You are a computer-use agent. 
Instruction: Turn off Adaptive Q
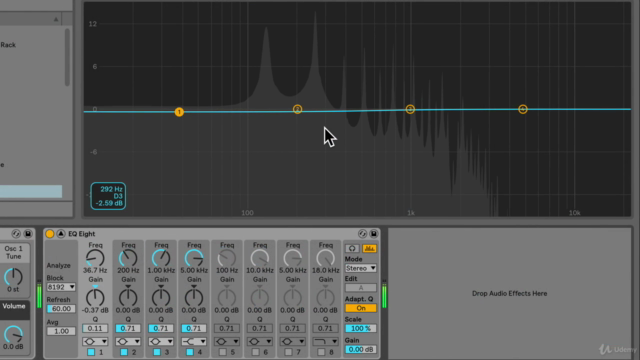pyautogui.click(x=361, y=308)
